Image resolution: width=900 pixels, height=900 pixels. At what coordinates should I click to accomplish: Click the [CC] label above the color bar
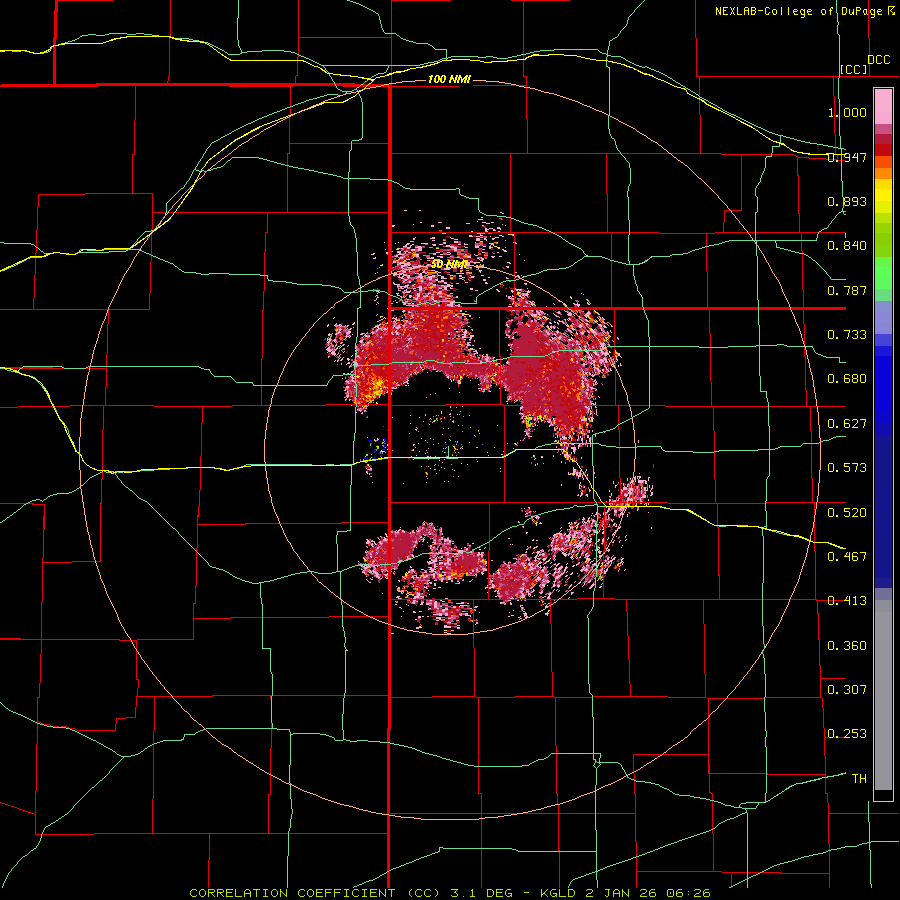[854, 69]
